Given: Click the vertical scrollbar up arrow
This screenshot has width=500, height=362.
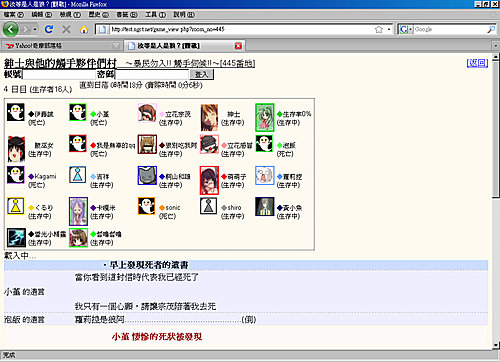Looking at the screenshot, I should 496,57.
